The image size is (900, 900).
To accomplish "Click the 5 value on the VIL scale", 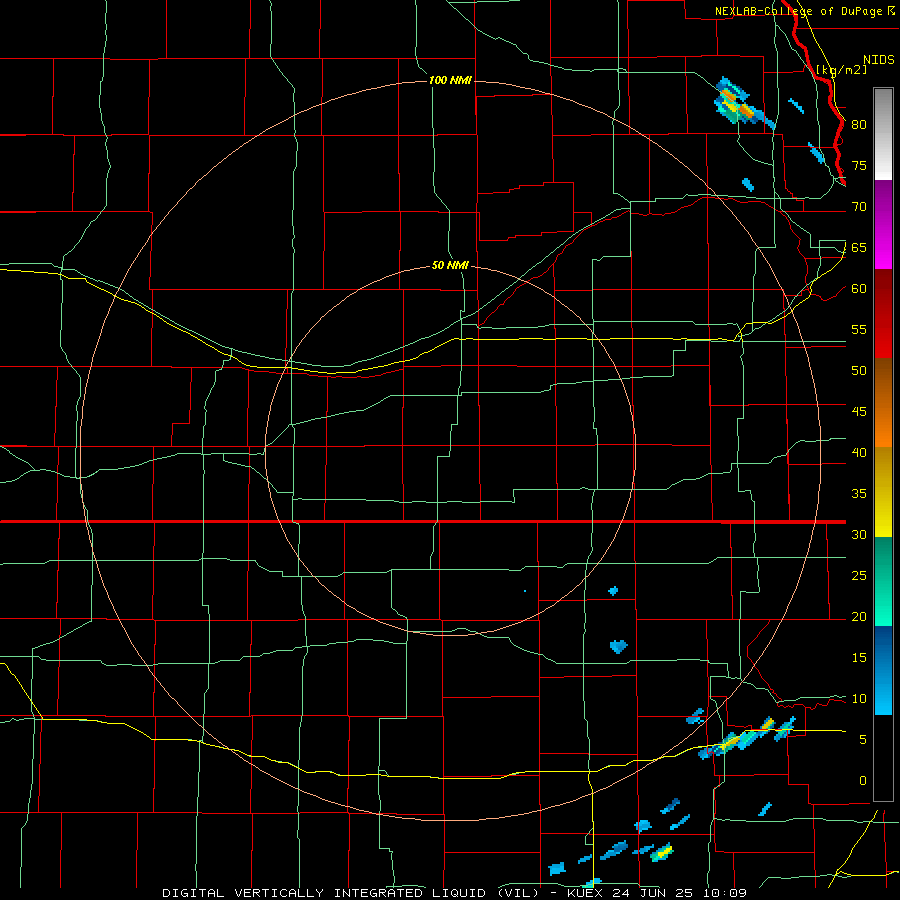I will pos(863,740).
